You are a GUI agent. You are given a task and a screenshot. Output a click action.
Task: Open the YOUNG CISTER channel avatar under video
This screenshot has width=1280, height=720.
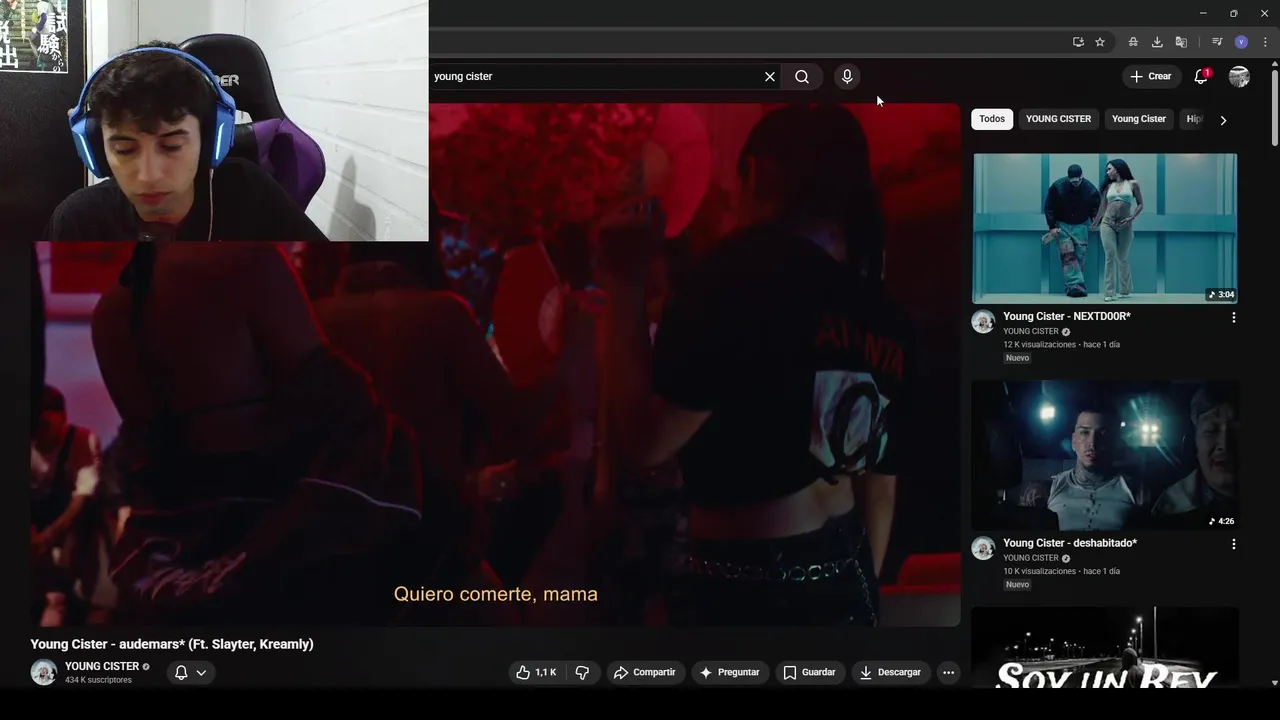tap(44, 672)
